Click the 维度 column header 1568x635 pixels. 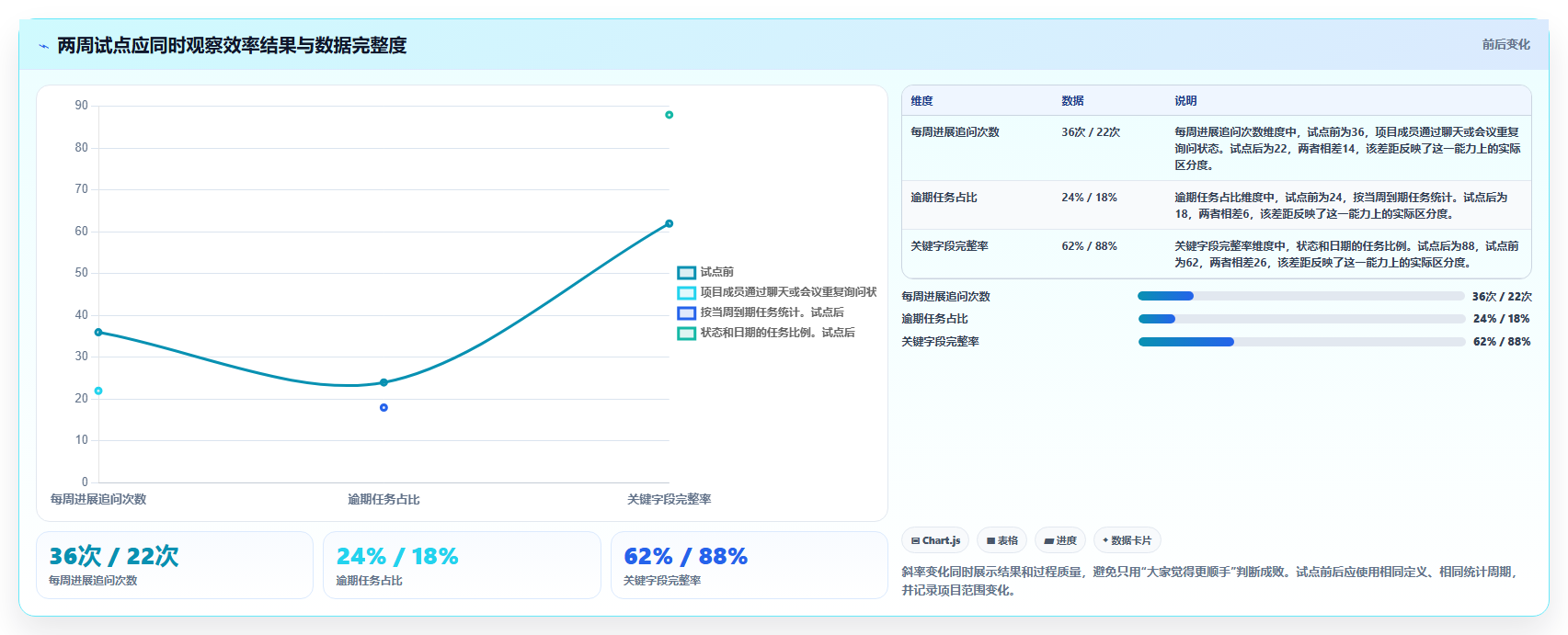click(x=921, y=101)
